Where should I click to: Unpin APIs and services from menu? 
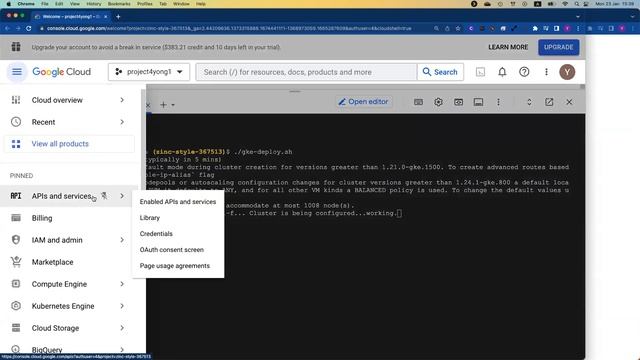click(x=104, y=196)
